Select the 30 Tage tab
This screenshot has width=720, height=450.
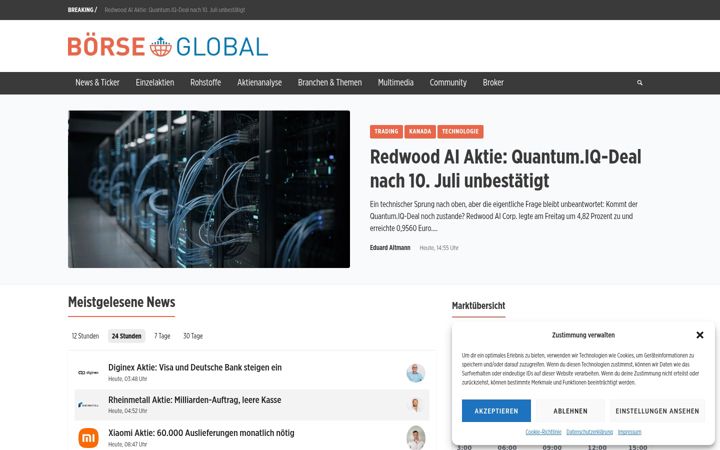pyautogui.click(x=193, y=336)
